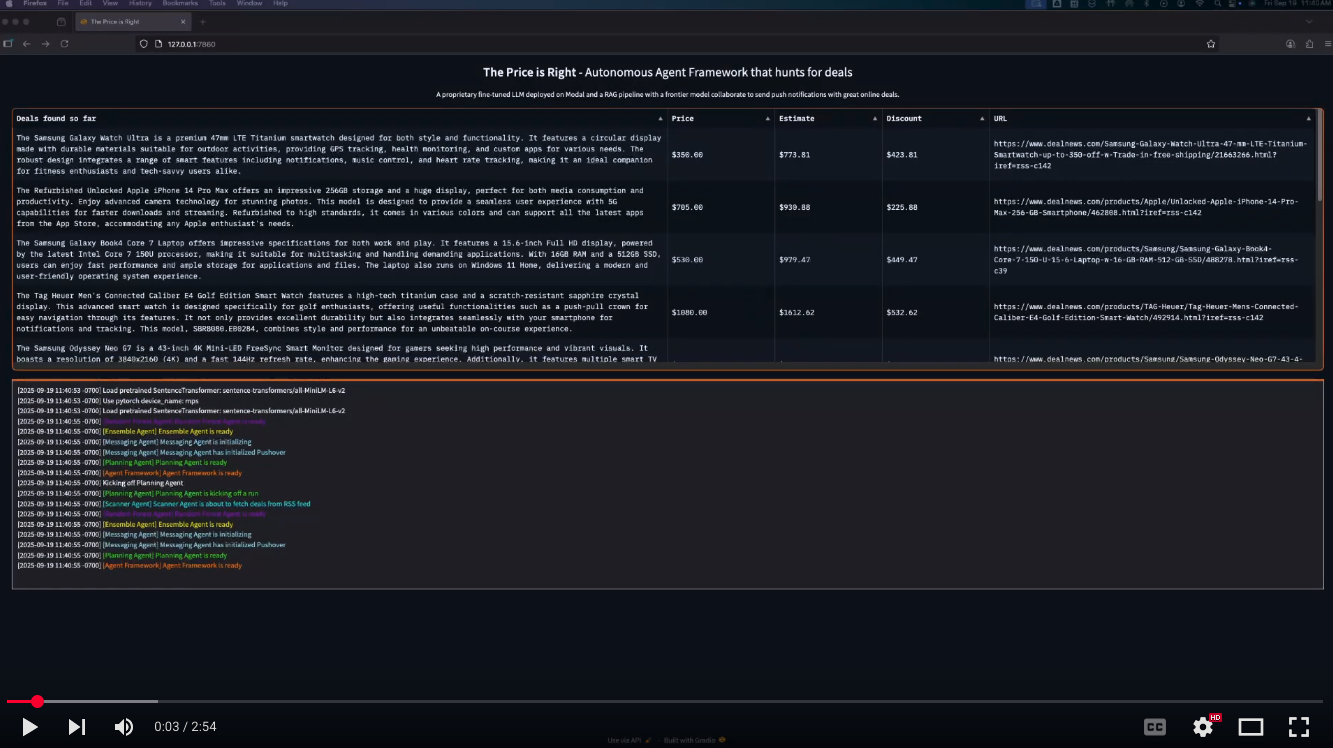
Task: Open the Help menu
Action: click(280, 3)
